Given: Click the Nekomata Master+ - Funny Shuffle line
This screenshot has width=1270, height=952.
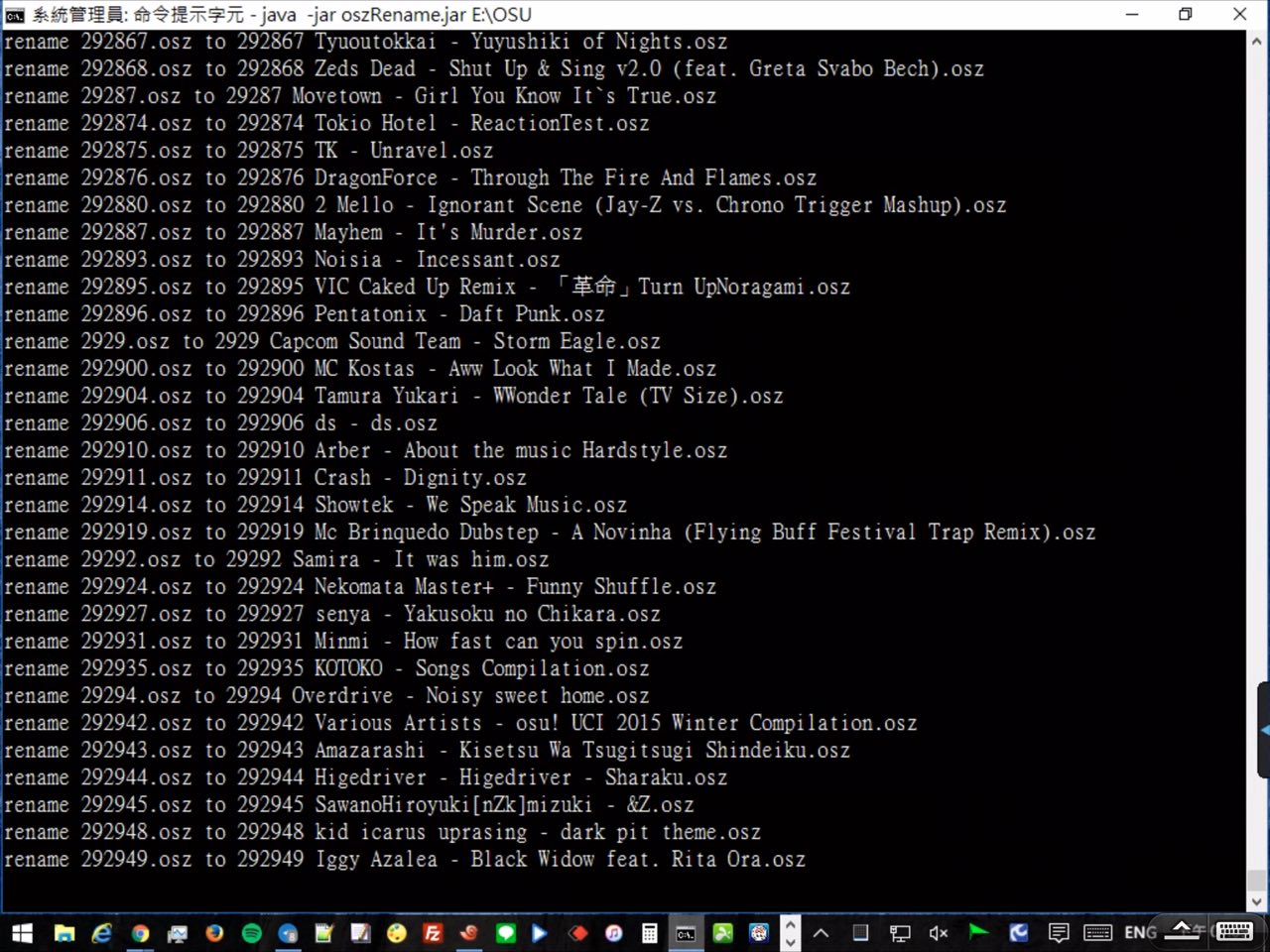Looking at the screenshot, I should (360, 587).
